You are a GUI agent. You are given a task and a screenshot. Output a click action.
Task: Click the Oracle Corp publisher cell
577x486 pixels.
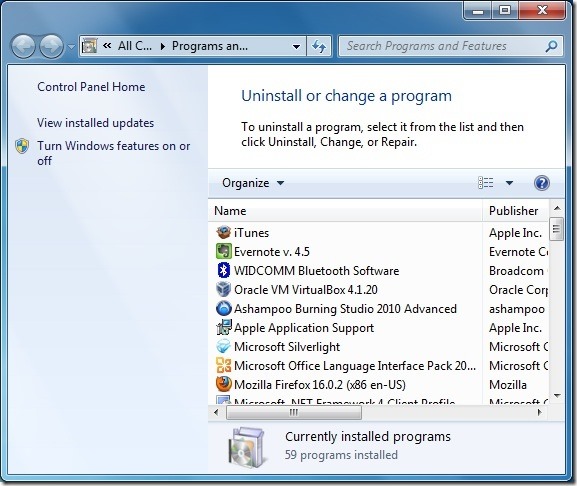pyautogui.click(x=518, y=290)
